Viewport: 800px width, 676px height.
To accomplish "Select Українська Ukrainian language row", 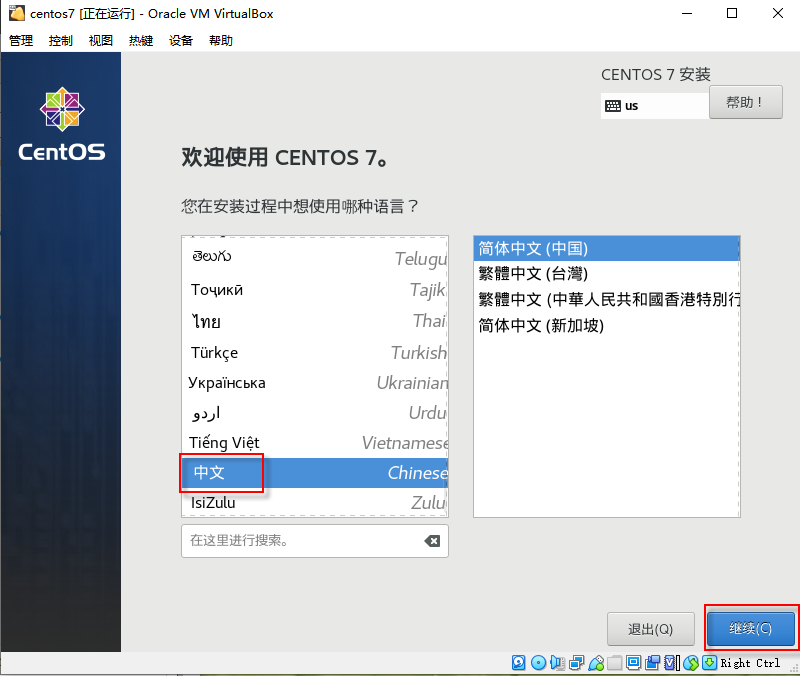I will pos(315,383).
